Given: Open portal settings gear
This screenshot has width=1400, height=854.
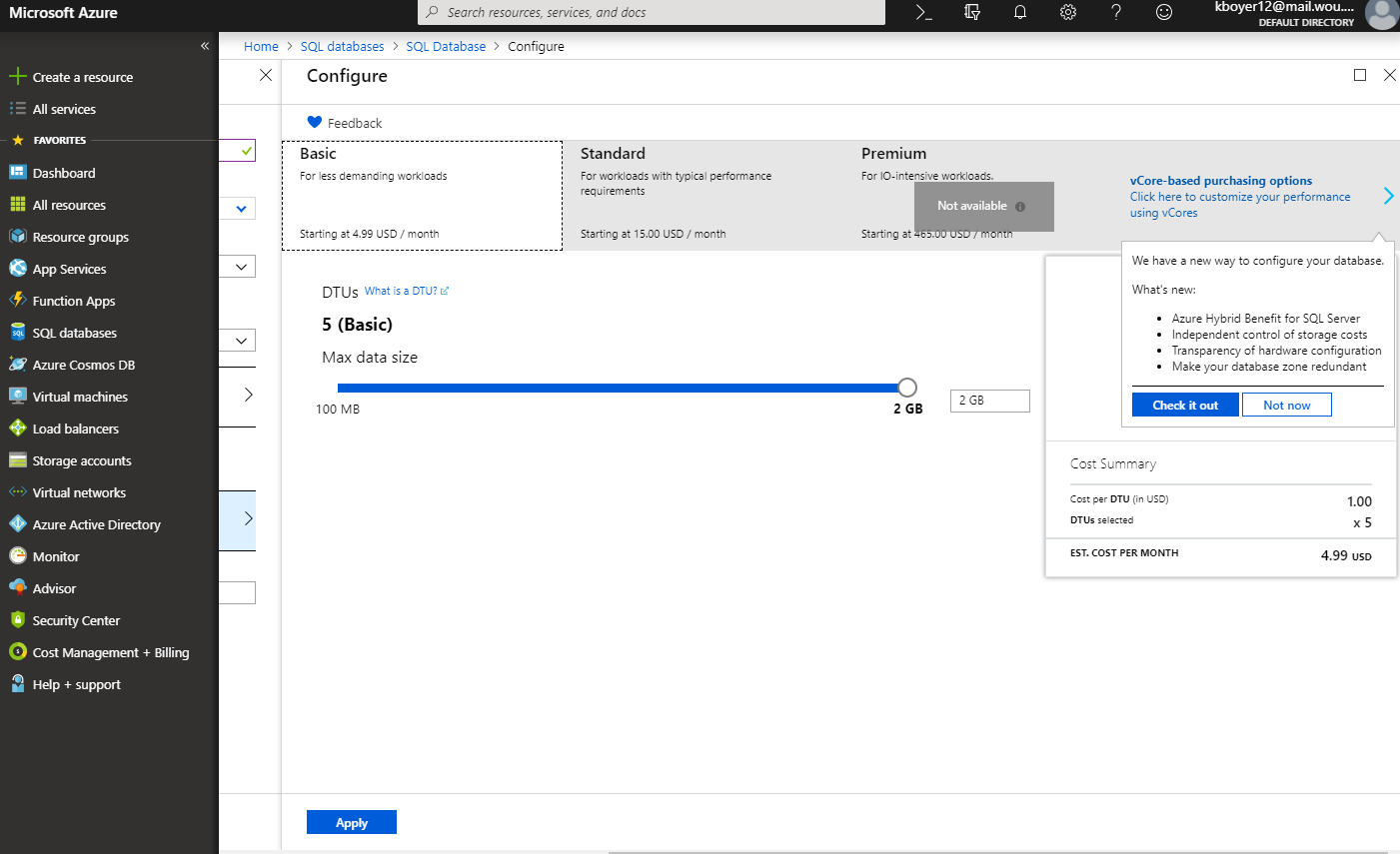Looking at the screenshot, I should 1068,12.
